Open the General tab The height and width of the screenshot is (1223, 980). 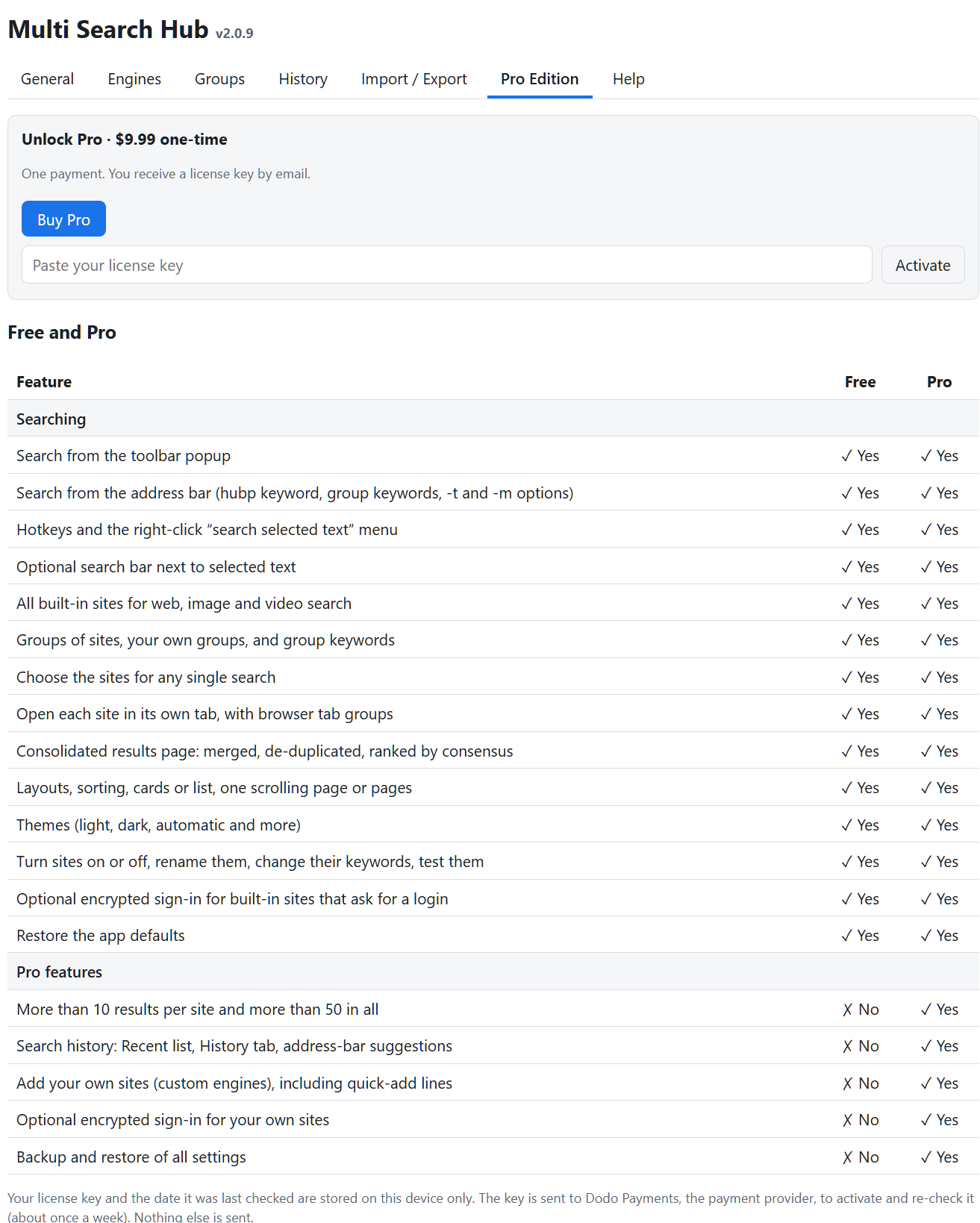coord(47,79)
